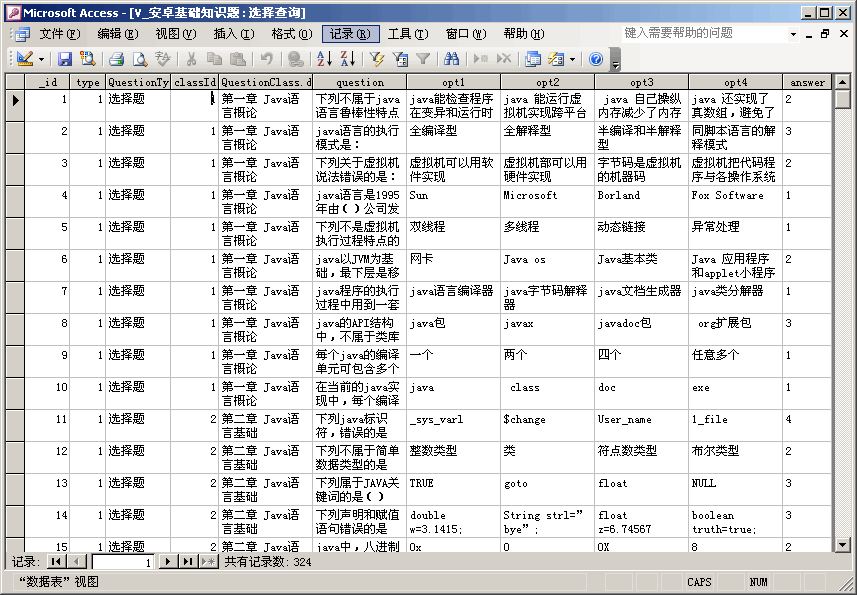Save the query with the floppy icon

point(65,58)
